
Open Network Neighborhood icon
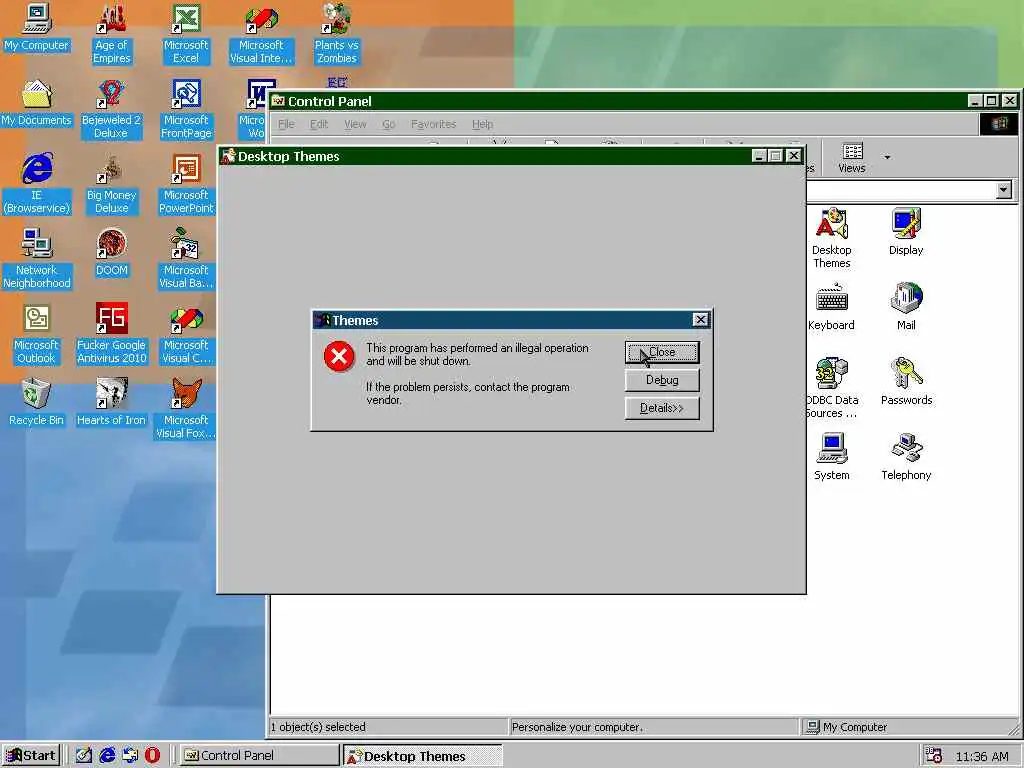(x=37, y=259)
